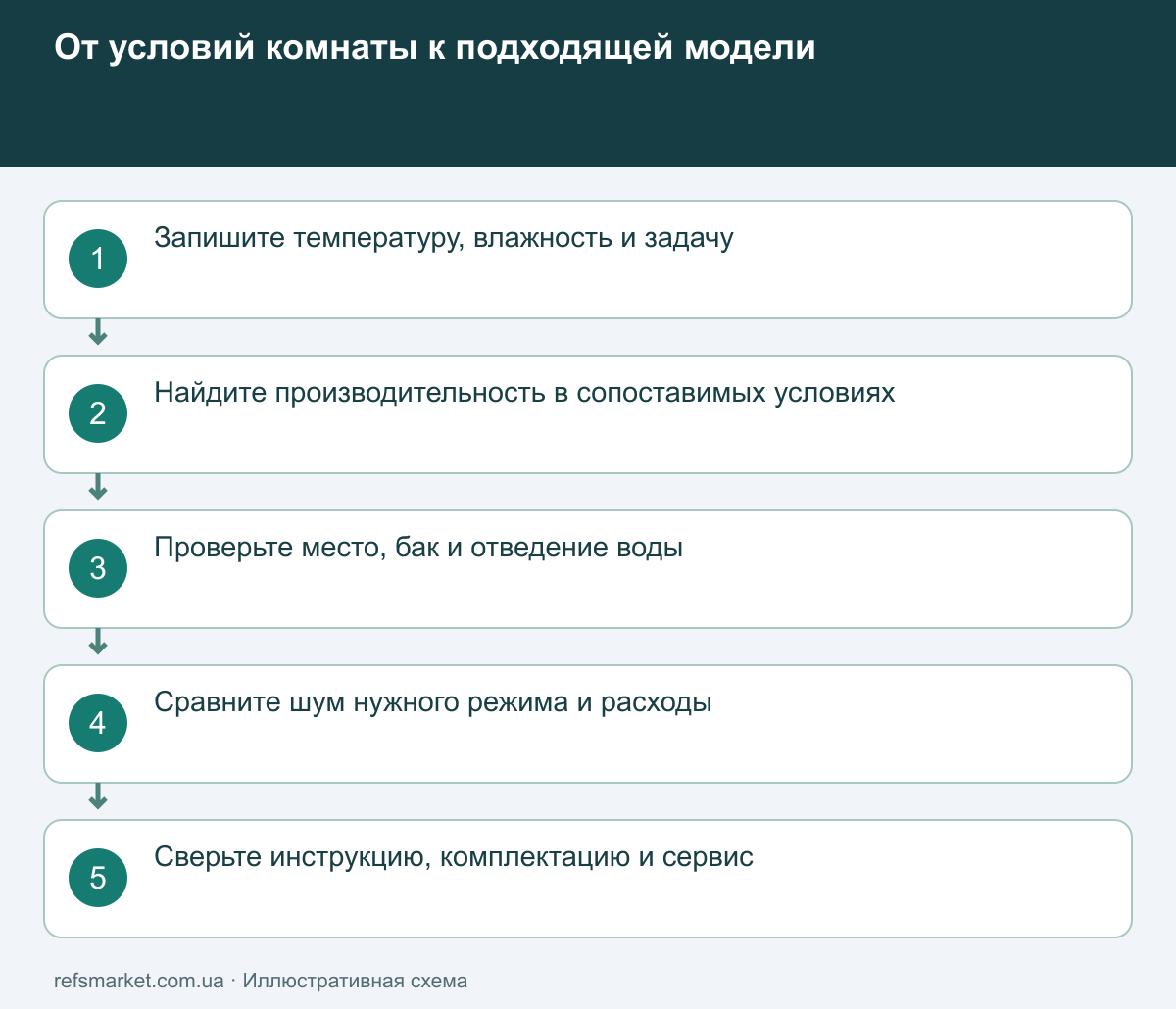Select step text 'Сверьте инструкцию, комплектацию и сервис'

[x=454, y=857]
